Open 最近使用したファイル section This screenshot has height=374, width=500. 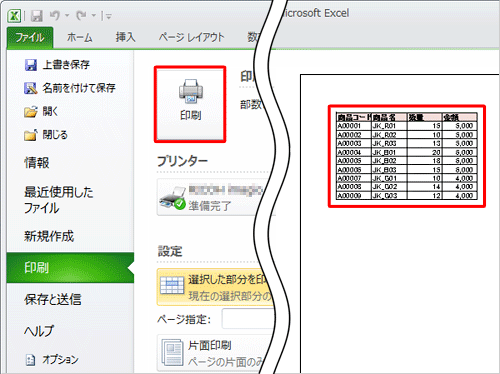59,200
